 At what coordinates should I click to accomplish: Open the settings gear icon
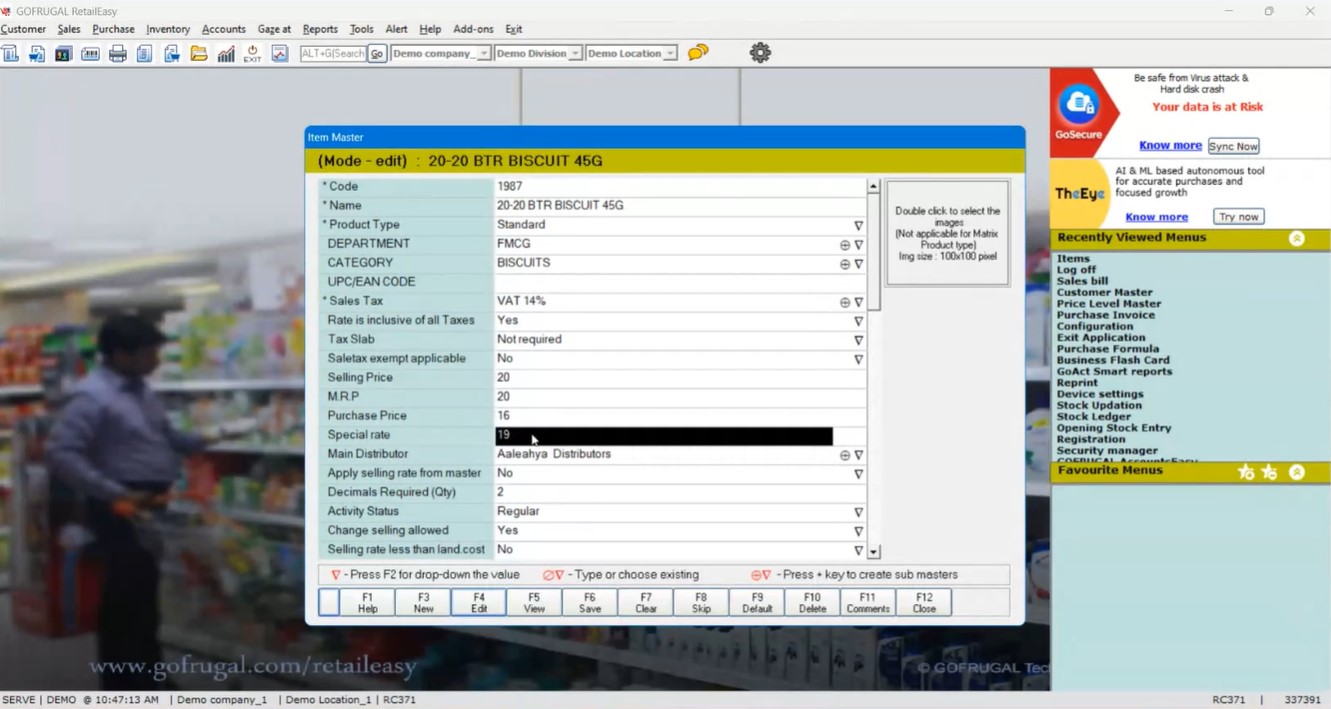[x=760, y=53]
